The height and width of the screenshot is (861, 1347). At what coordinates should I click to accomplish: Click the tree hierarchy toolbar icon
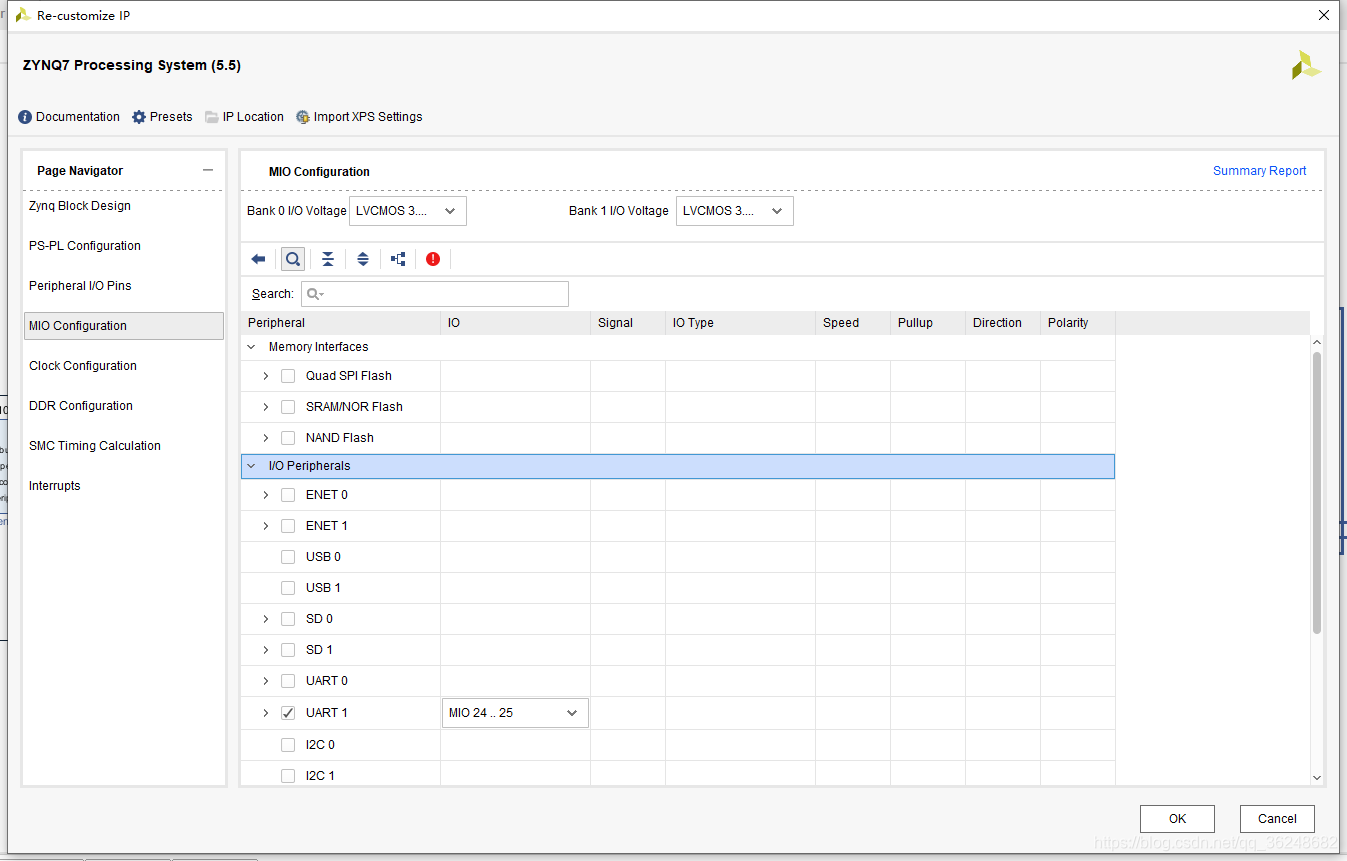point(398,259)
